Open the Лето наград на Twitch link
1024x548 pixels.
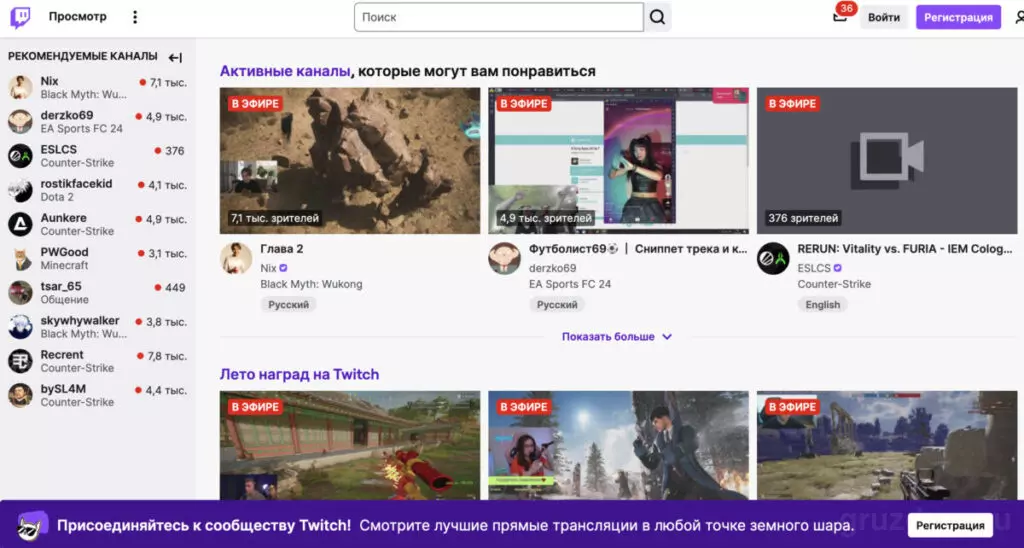coord(299,374)
